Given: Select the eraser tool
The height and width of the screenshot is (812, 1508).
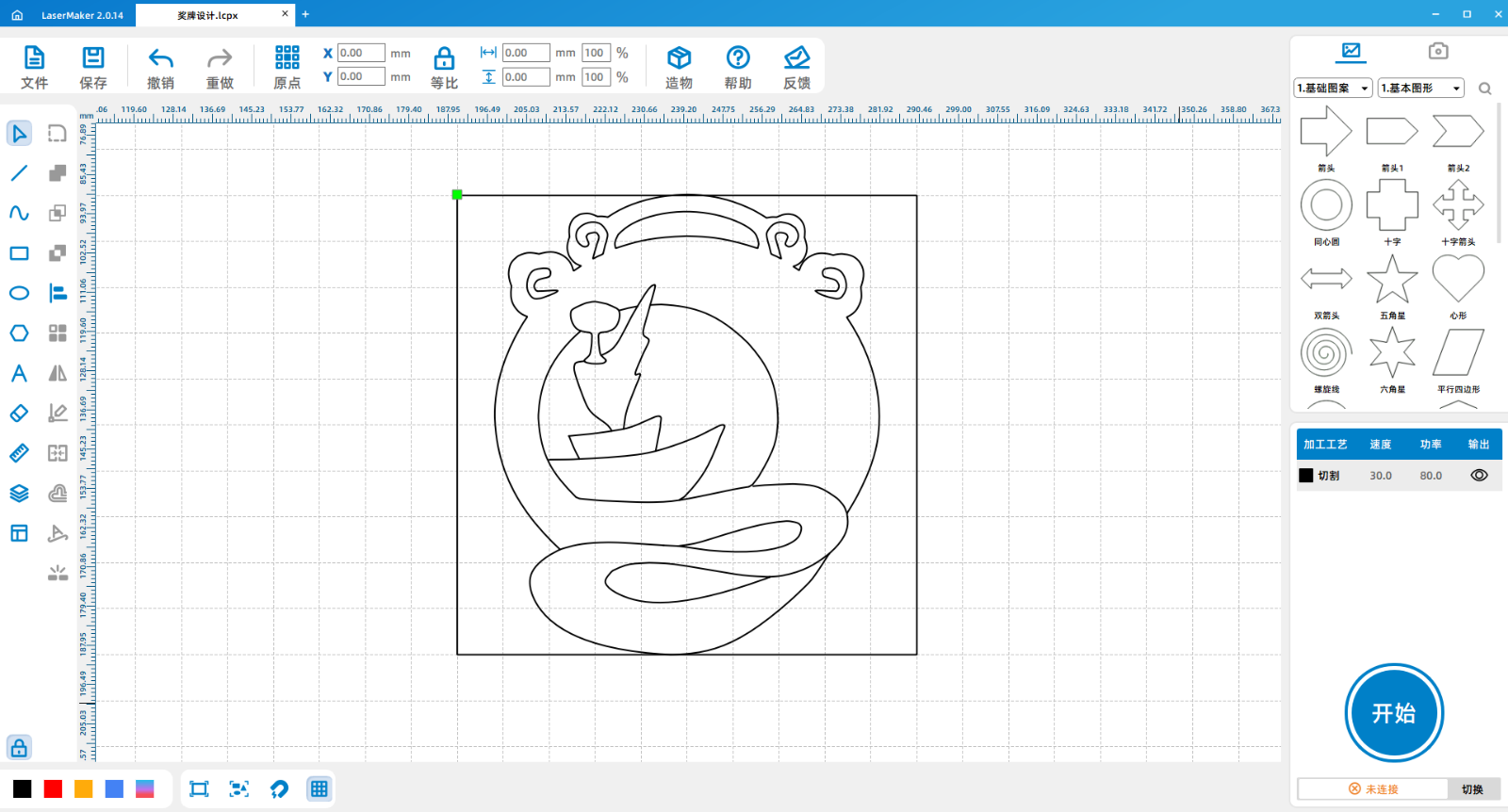Looking at the screenshot, I should coord(19,414).
